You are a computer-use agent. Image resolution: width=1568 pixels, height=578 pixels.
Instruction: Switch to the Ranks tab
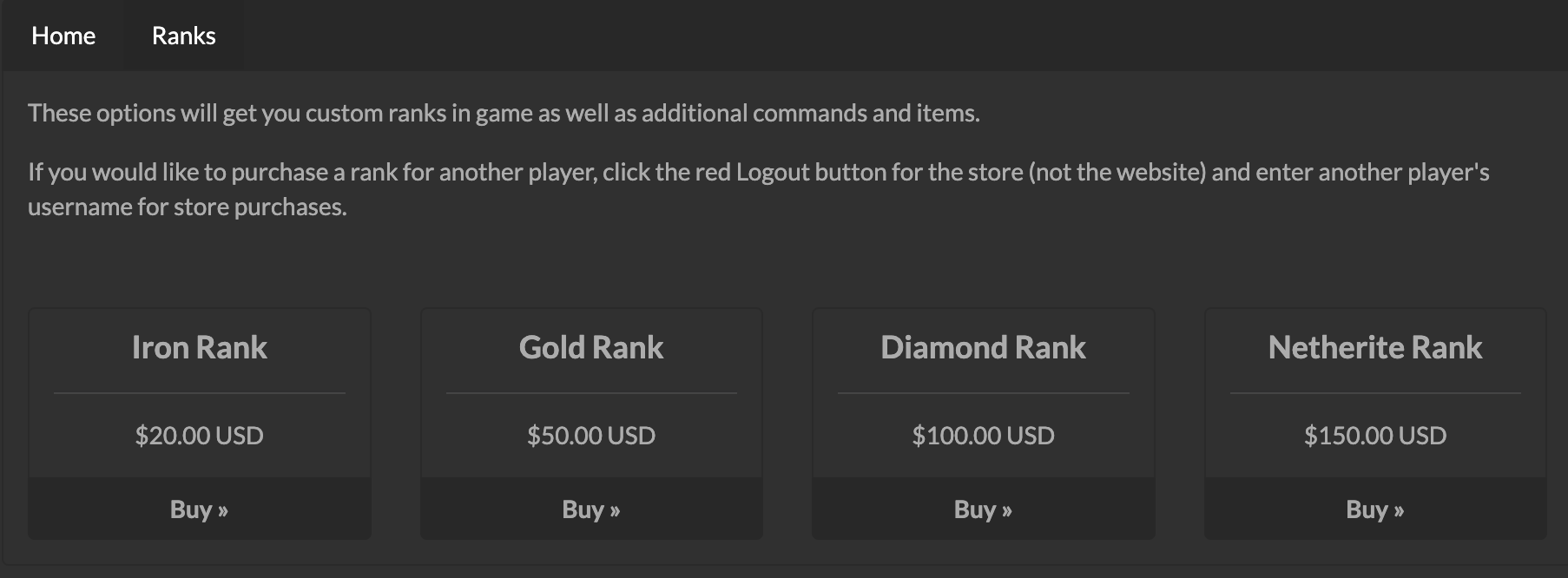tap(184, 36)
